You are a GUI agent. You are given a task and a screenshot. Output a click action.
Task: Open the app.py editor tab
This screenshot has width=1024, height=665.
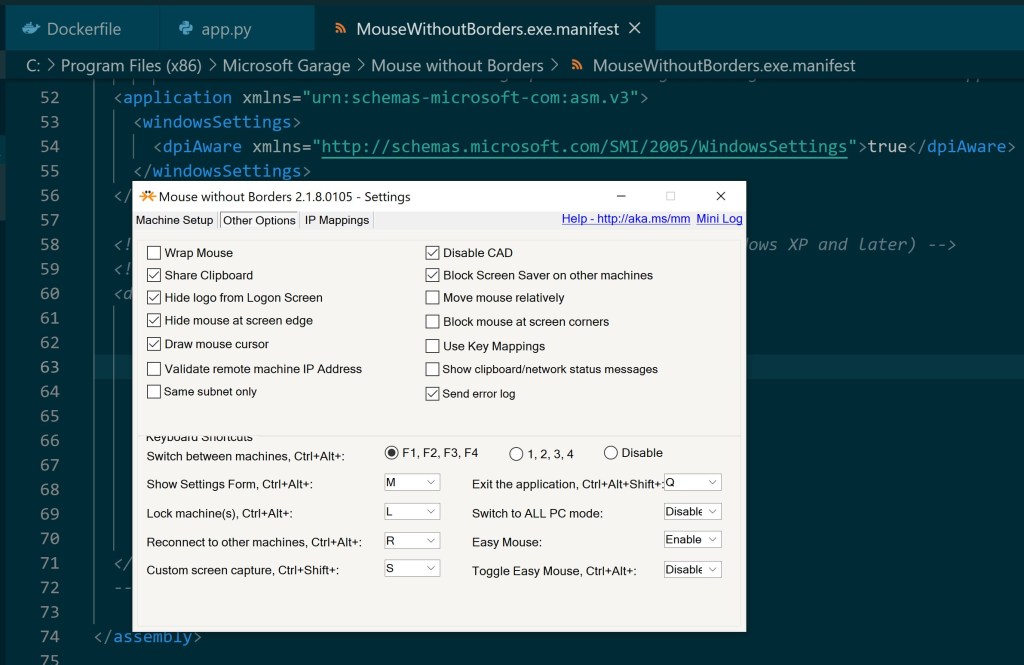click(225, 29)
